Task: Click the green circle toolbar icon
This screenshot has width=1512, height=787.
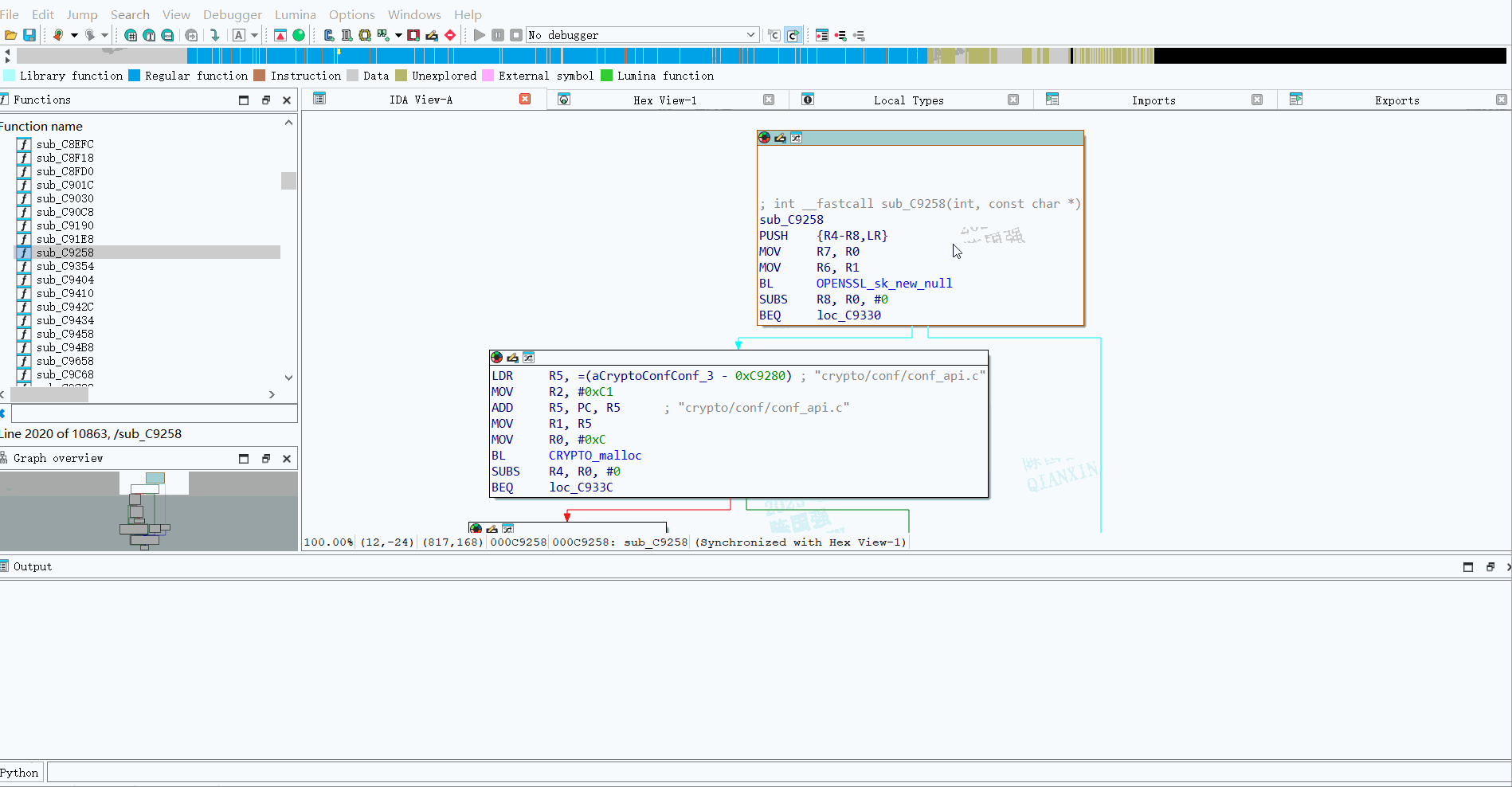Action: [299, 35]
